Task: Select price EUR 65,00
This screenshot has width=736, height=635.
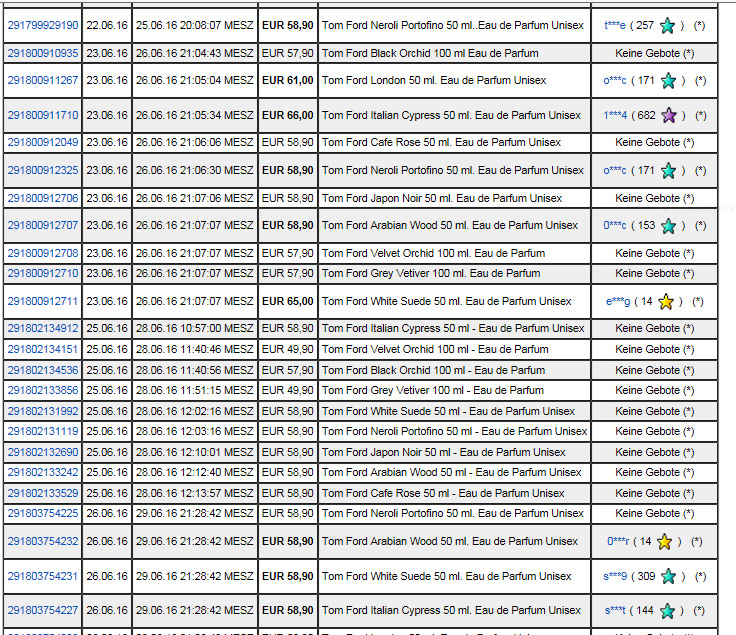Action: point(288,301)
